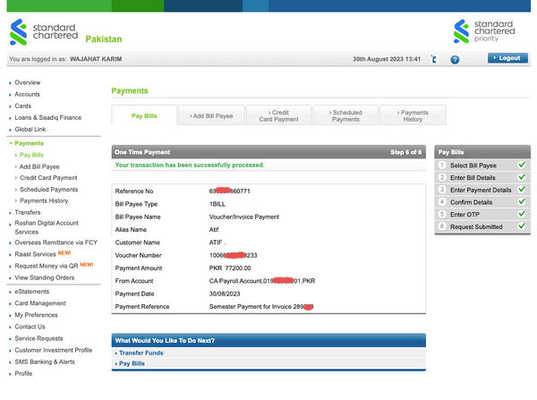The height and width of the screenshot is (400, 537).
Task: Click the Pay Bills next-step link
Action: pos(132,363)
